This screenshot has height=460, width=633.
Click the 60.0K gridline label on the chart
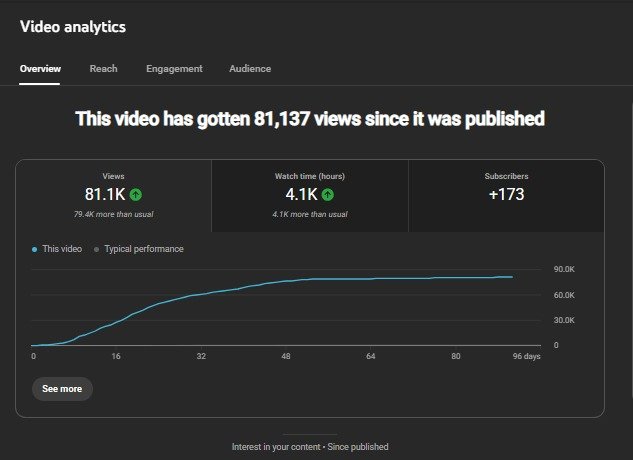563,295
